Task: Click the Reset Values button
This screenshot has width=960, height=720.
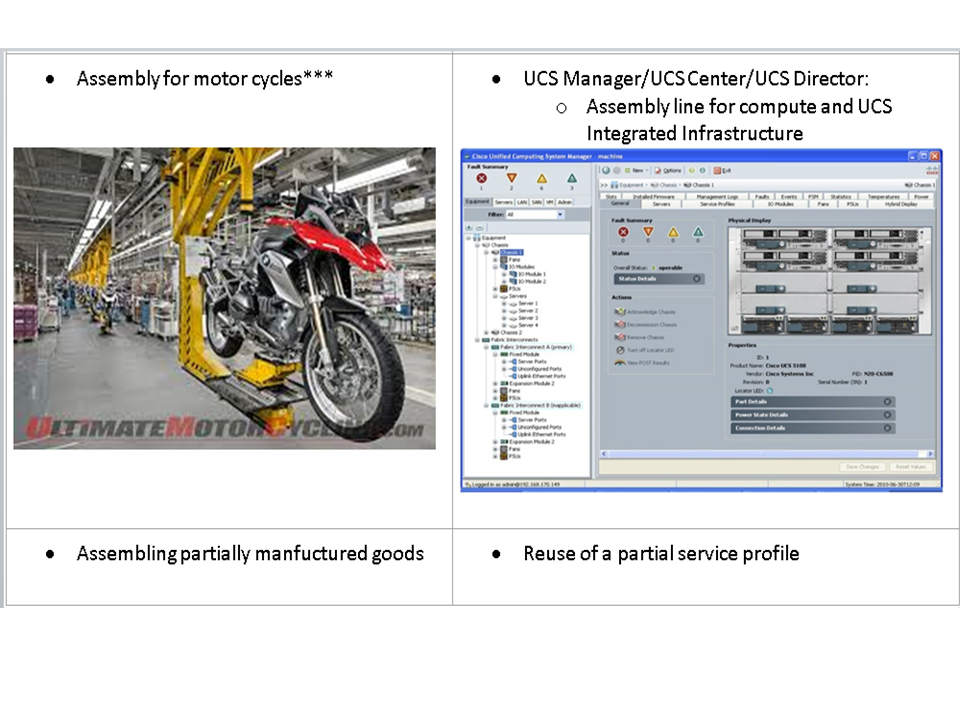Action: pos(910,466)
